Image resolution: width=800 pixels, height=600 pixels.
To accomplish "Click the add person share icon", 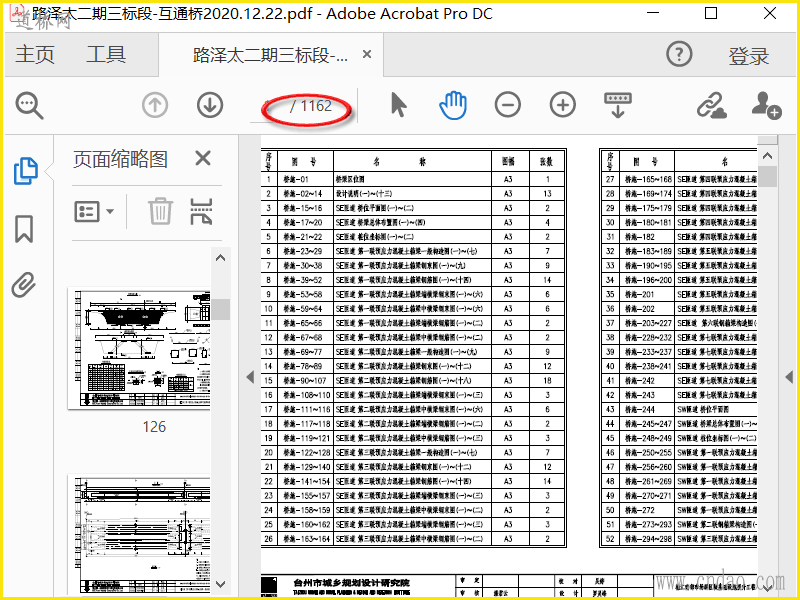I will click(x=766, y=105).
